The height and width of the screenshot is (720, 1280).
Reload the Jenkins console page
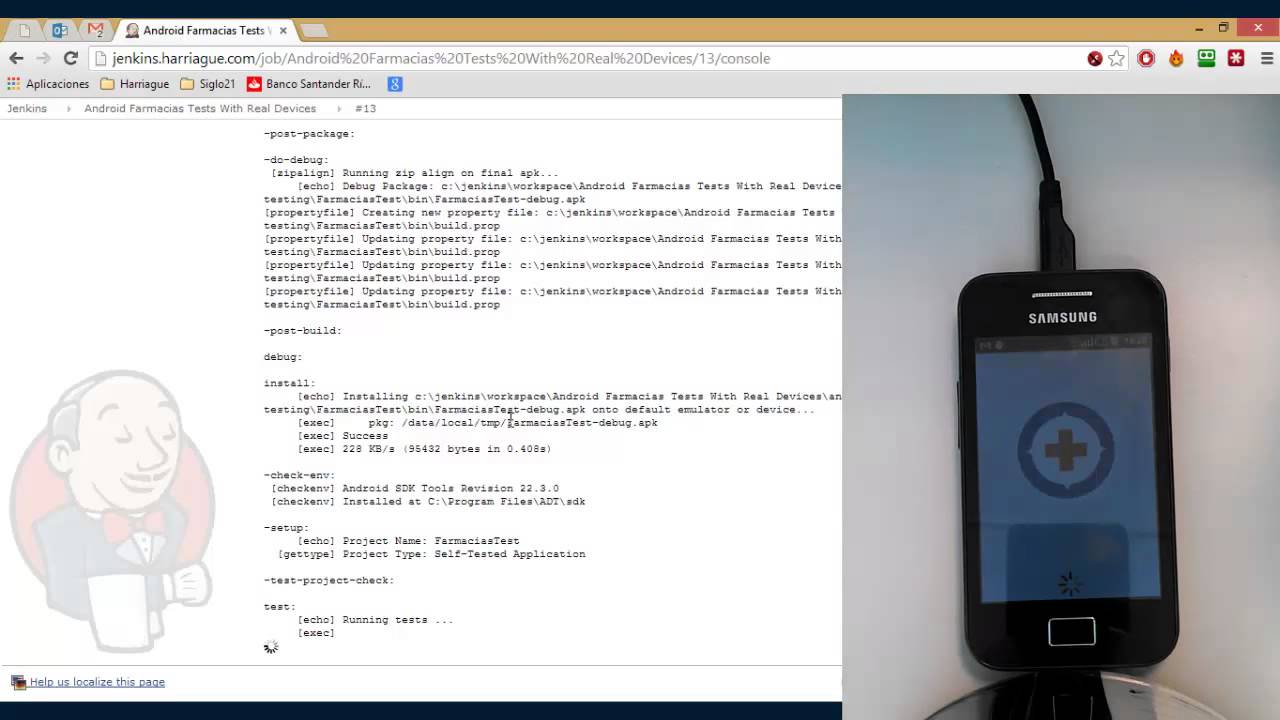(70, 58)
